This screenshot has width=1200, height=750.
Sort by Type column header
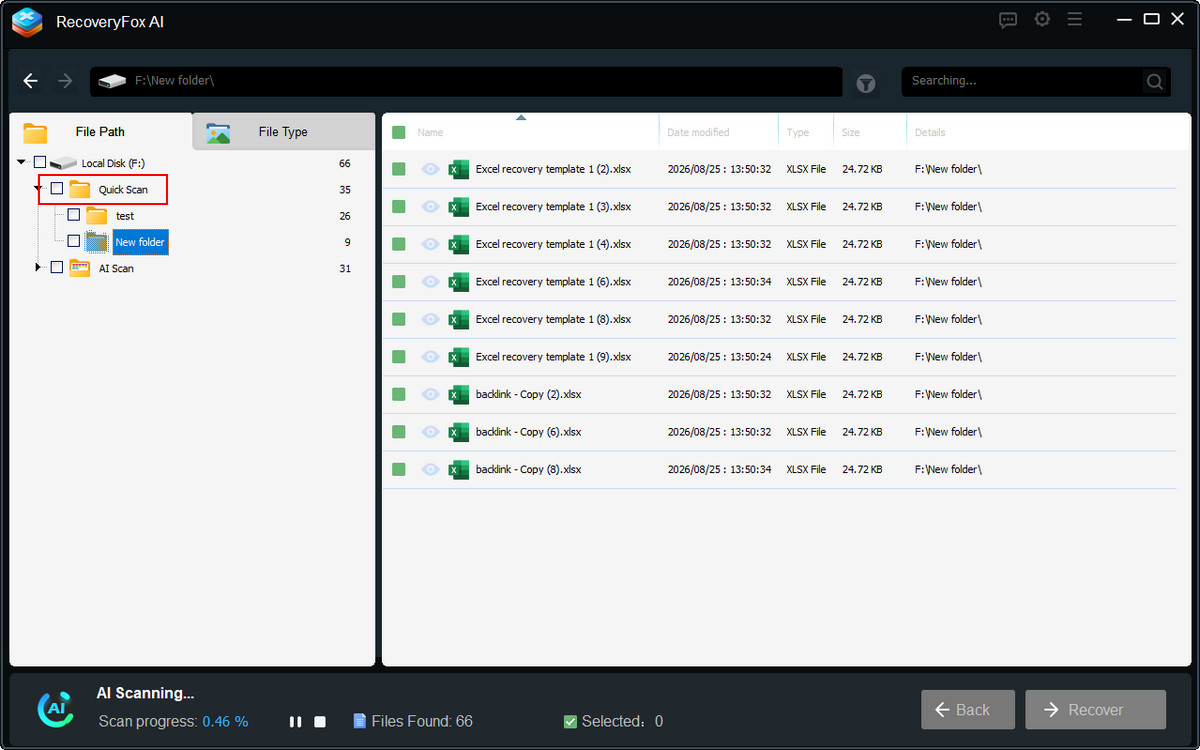point(797,132)
